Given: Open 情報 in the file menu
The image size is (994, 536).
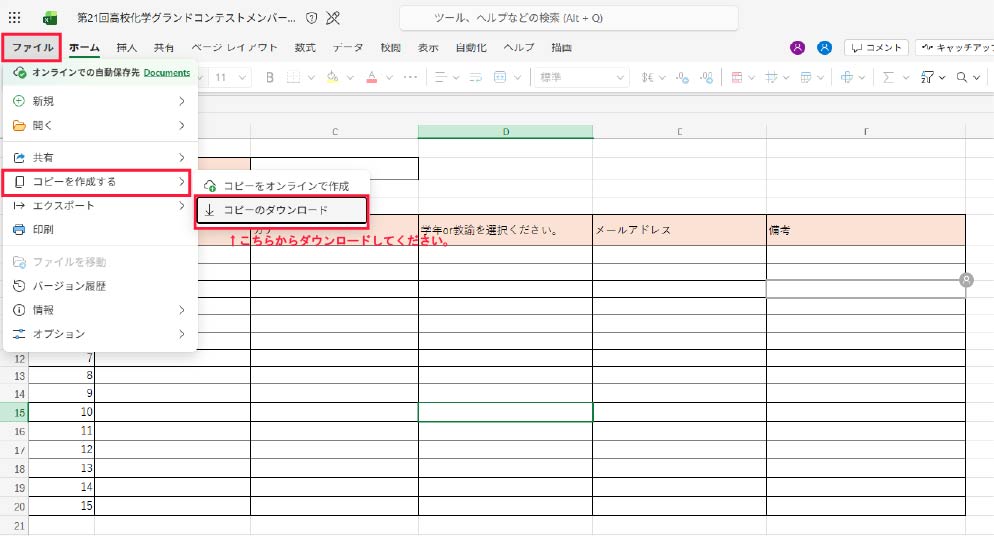Looking at the screenshot, I should pos(100,310).
